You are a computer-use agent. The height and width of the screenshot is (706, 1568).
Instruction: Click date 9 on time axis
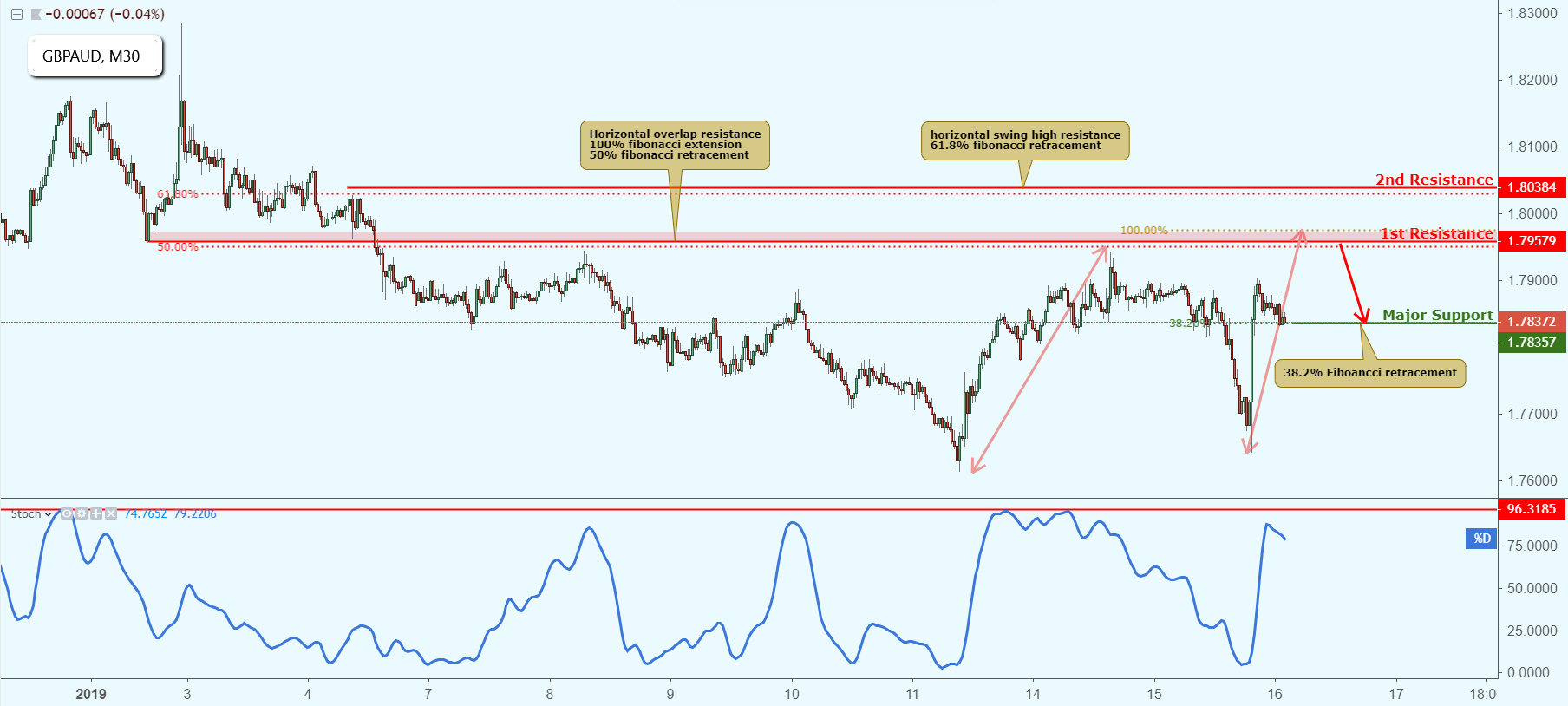[670, 694]
